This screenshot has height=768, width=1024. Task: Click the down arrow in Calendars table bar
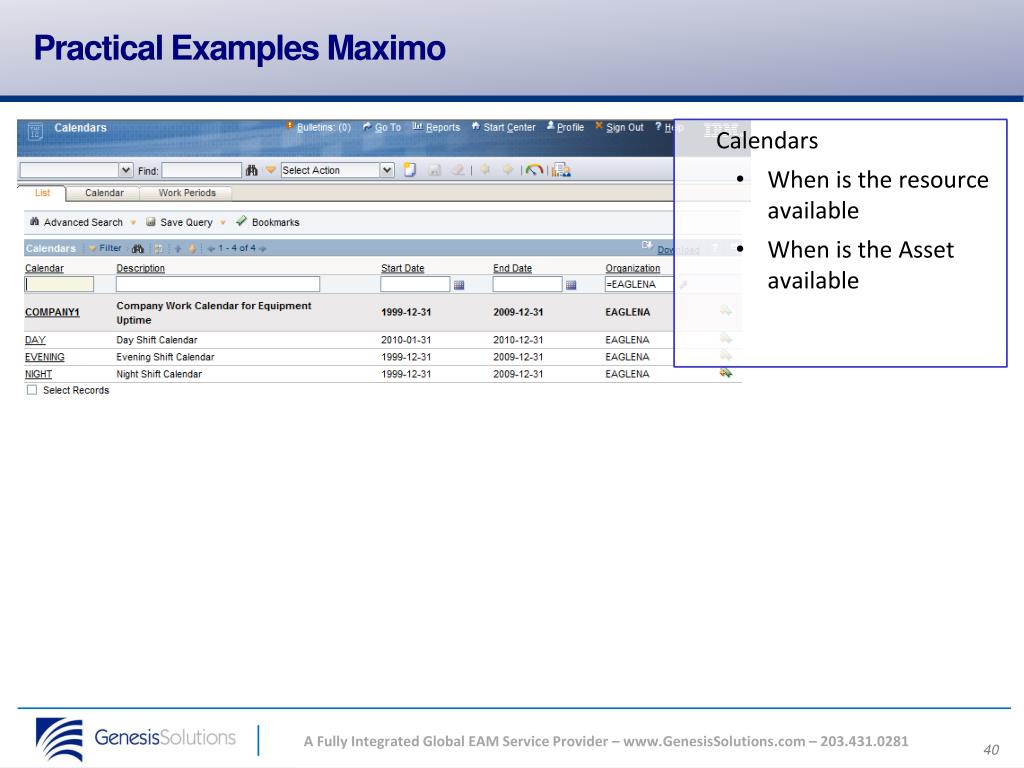(192, 248)
